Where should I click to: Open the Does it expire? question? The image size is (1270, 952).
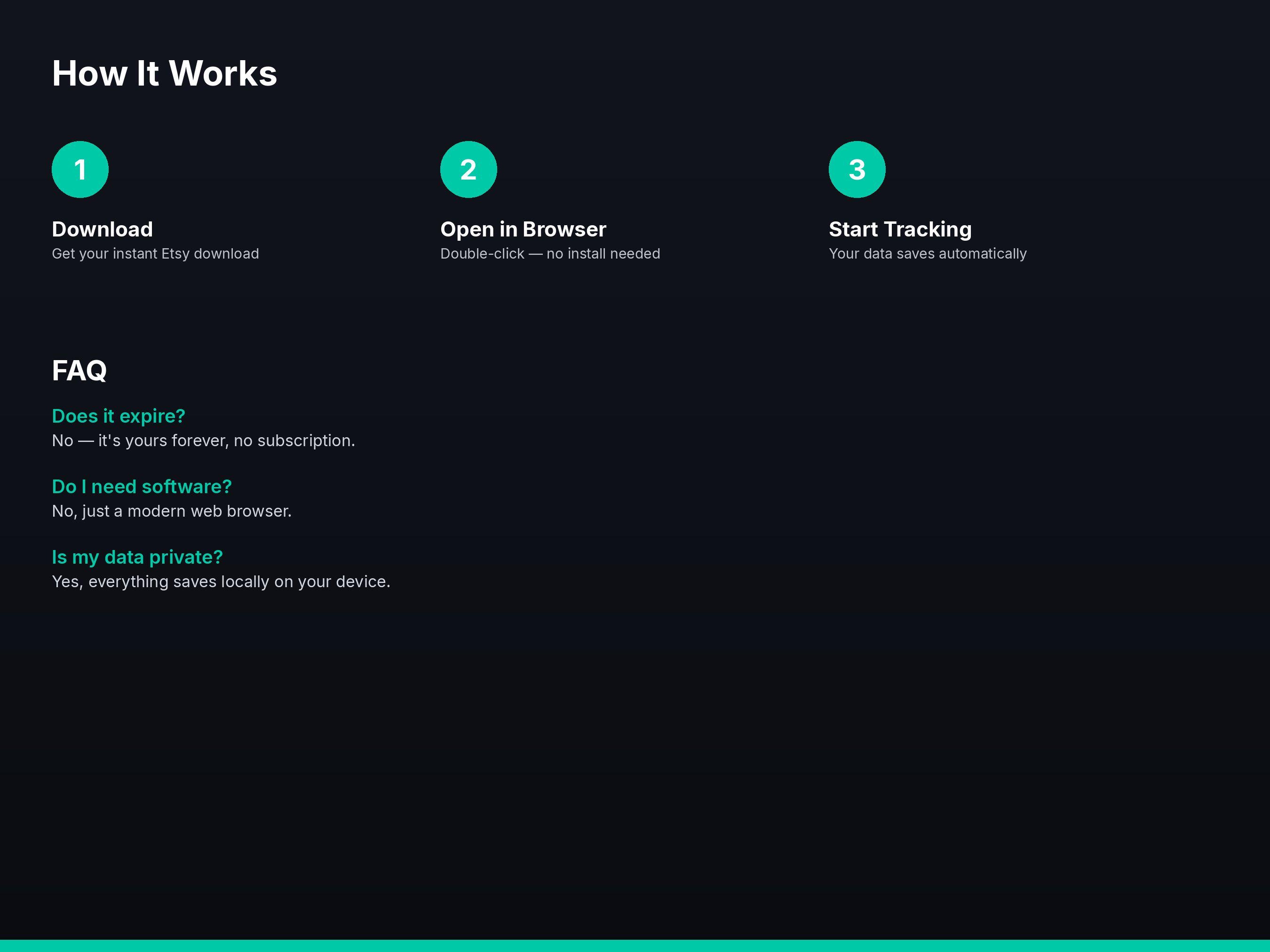118,416
